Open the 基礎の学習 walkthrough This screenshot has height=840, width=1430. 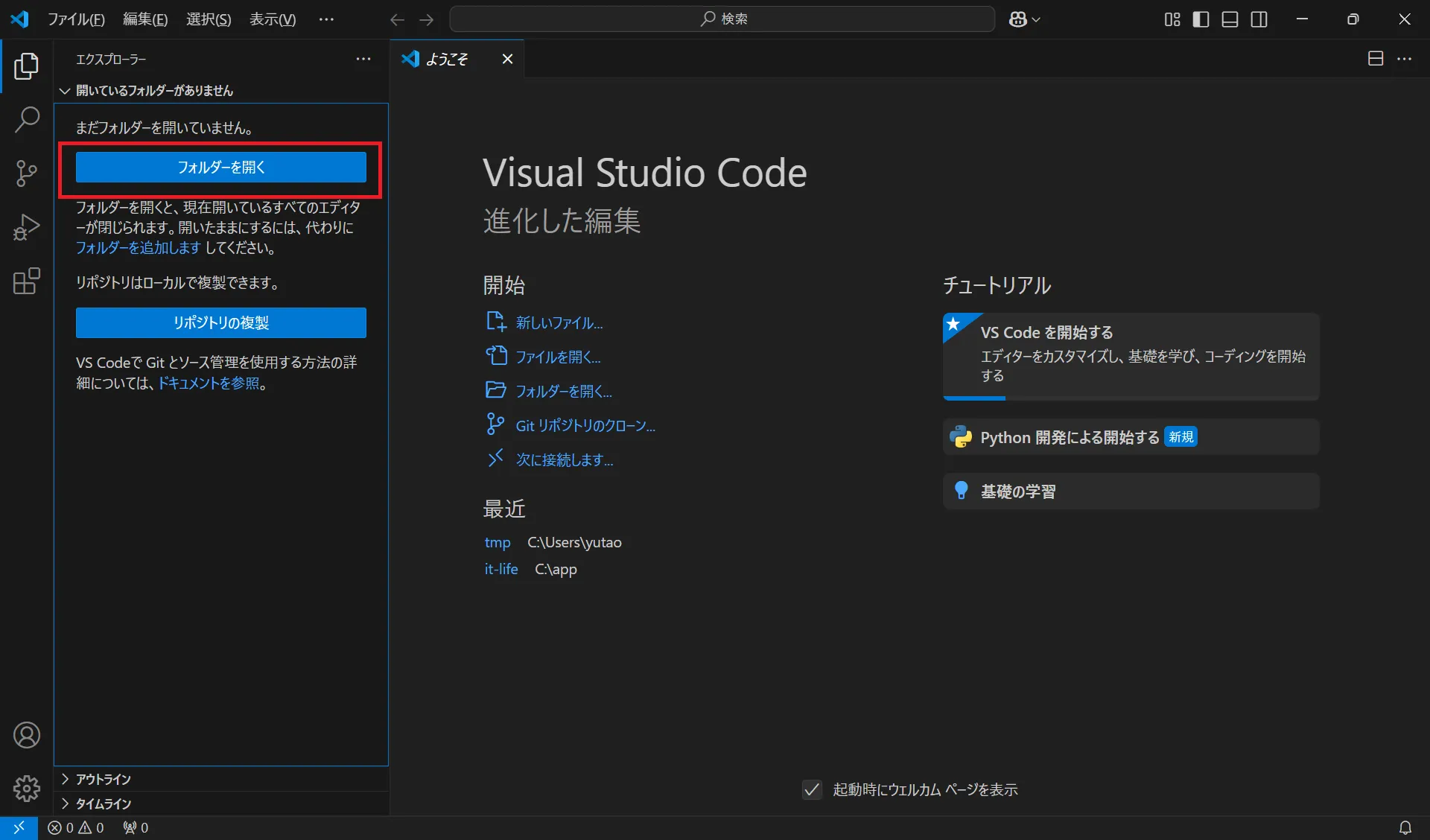1131,491
